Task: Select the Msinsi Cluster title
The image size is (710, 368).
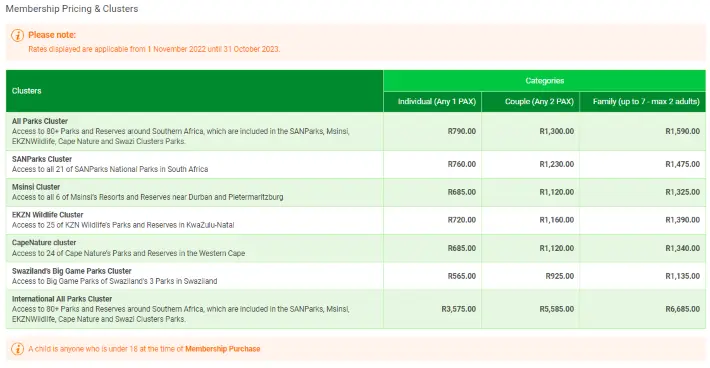Action: coord(36,187)
